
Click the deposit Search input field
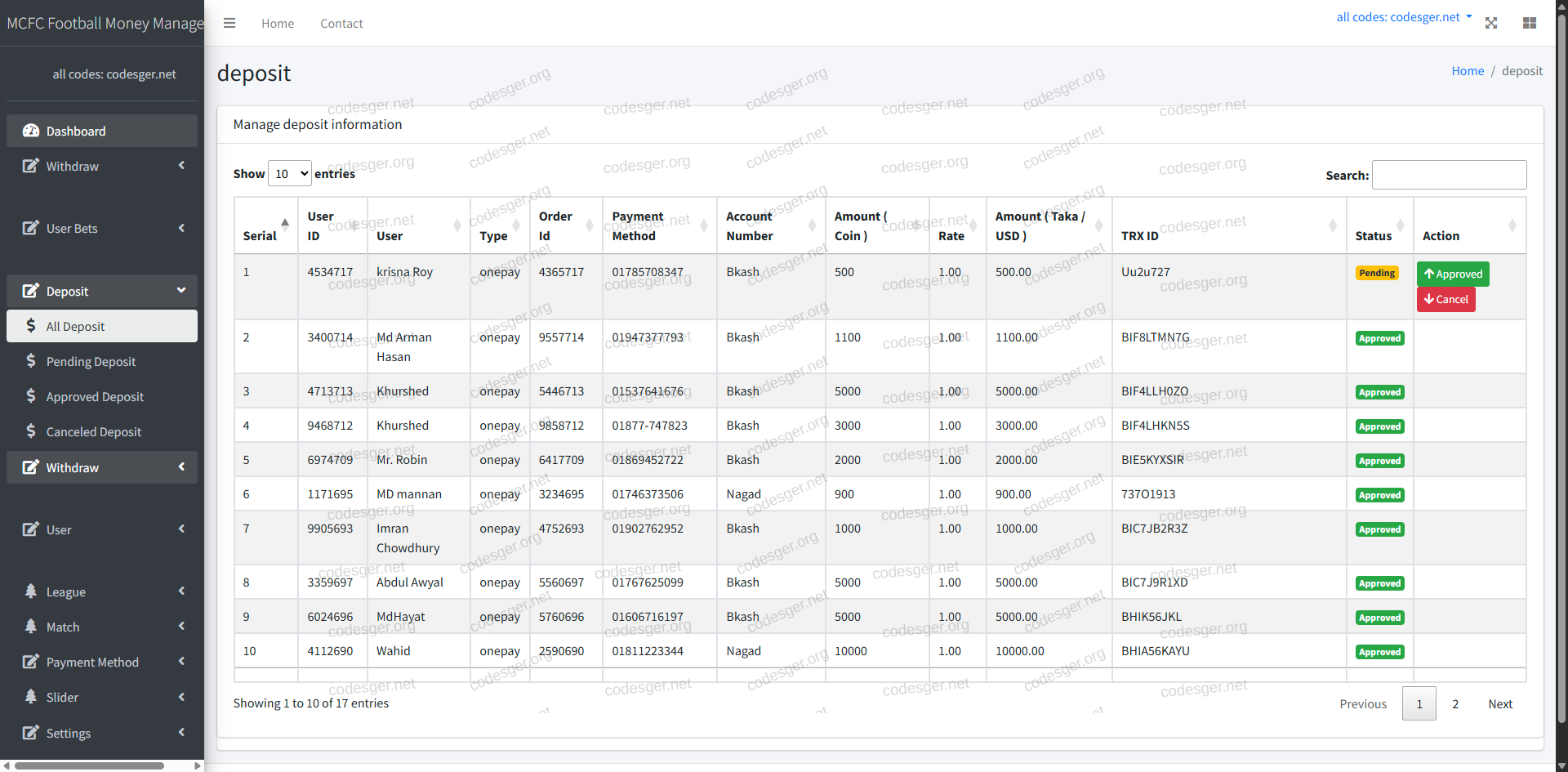click(x=1449, y=175)
